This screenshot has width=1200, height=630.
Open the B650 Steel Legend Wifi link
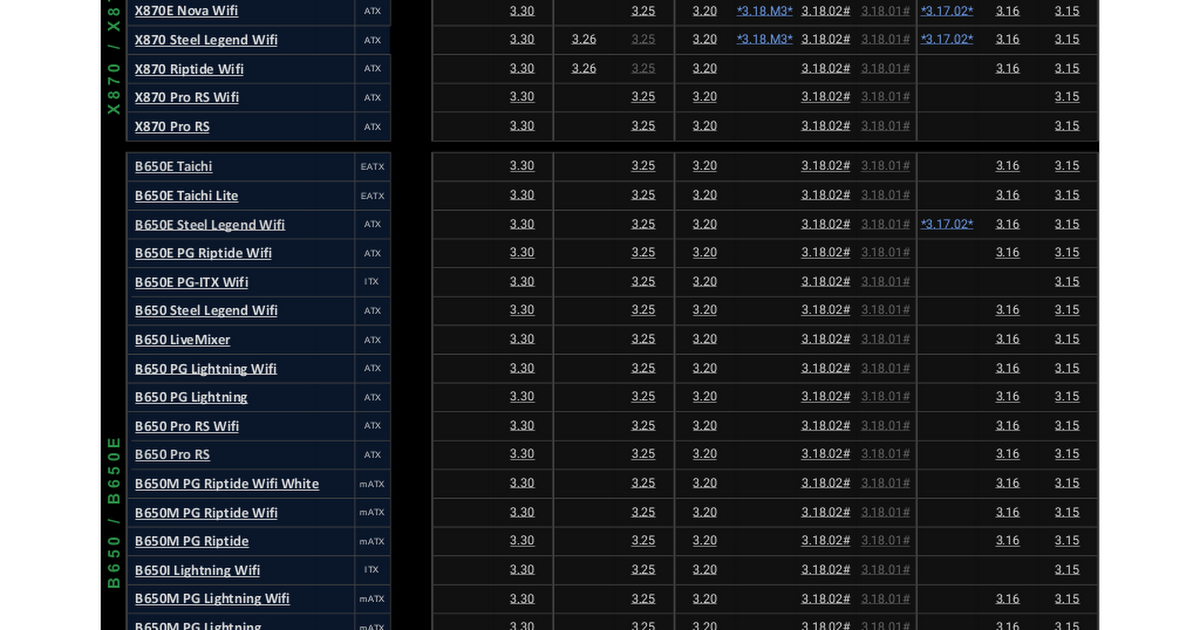click(x=206, y=311)
